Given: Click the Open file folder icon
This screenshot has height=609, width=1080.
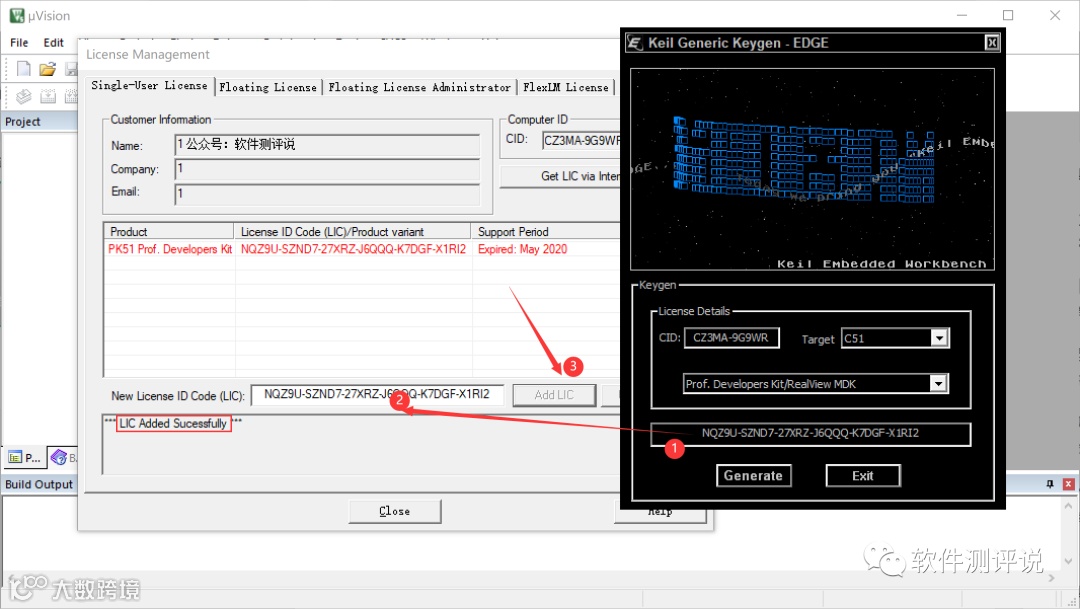Looking at the screenshot, I should [x=47, y=68].
